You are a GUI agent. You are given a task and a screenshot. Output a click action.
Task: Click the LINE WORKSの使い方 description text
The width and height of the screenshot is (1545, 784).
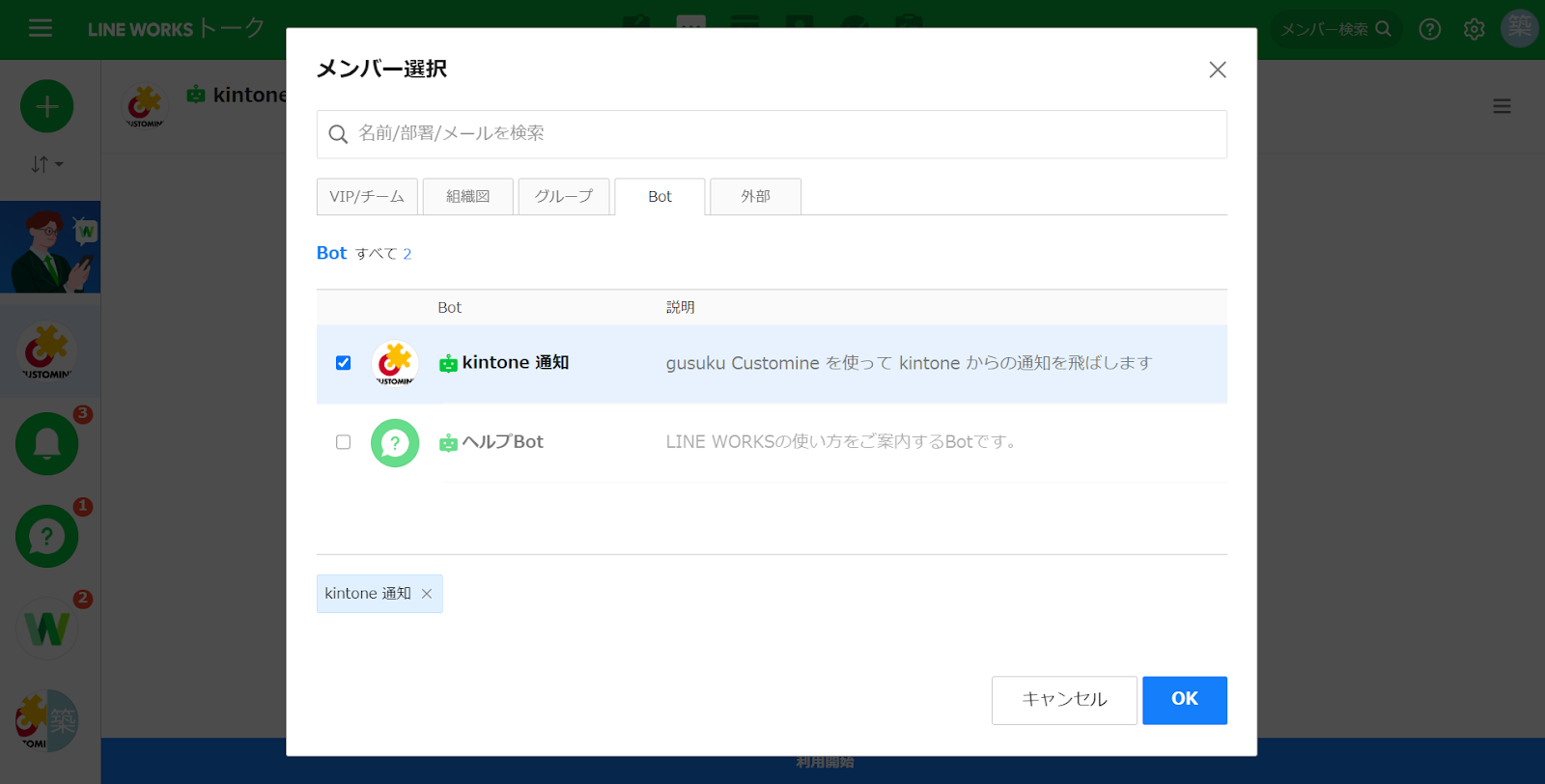(x=841, y=442)
